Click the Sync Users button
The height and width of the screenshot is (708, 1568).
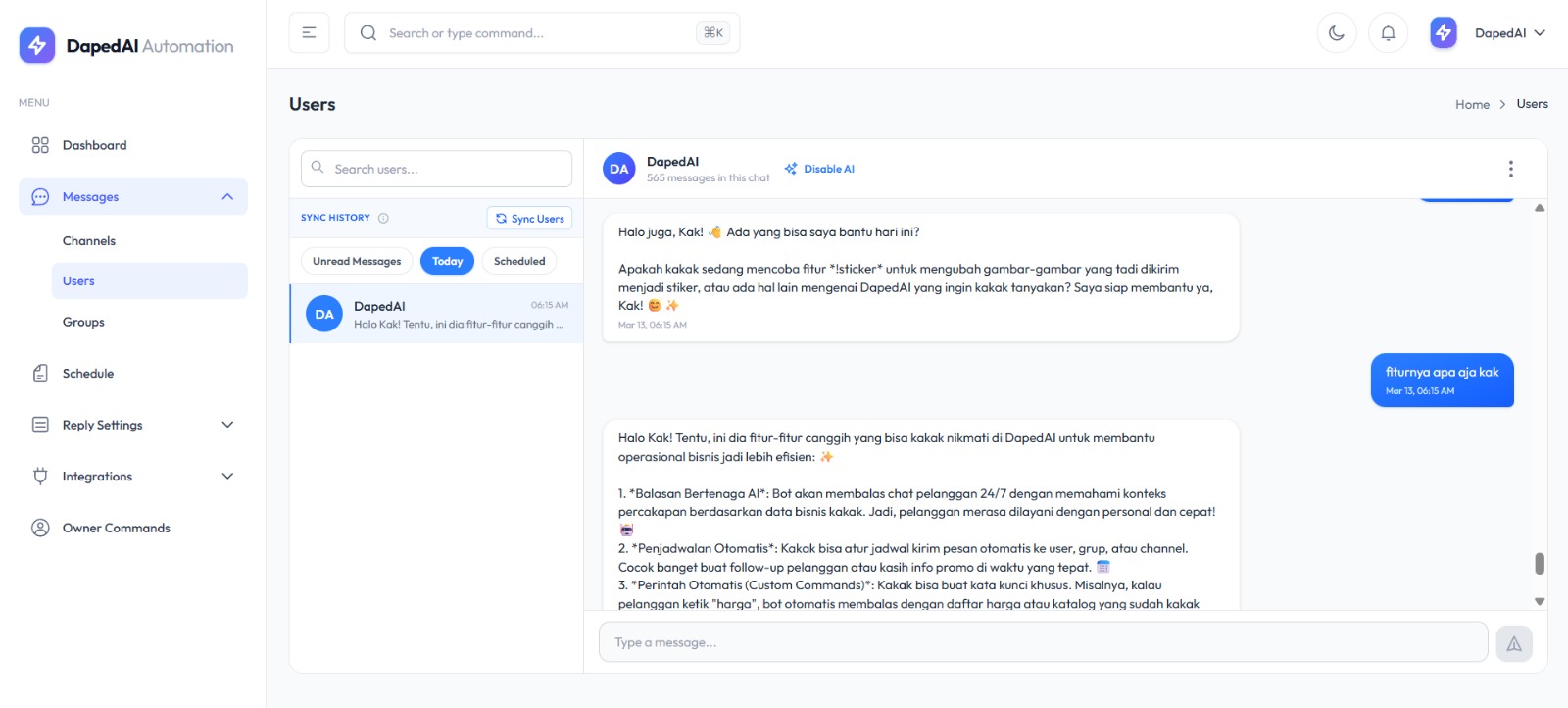pyautogui.click(x=529, y=218)
